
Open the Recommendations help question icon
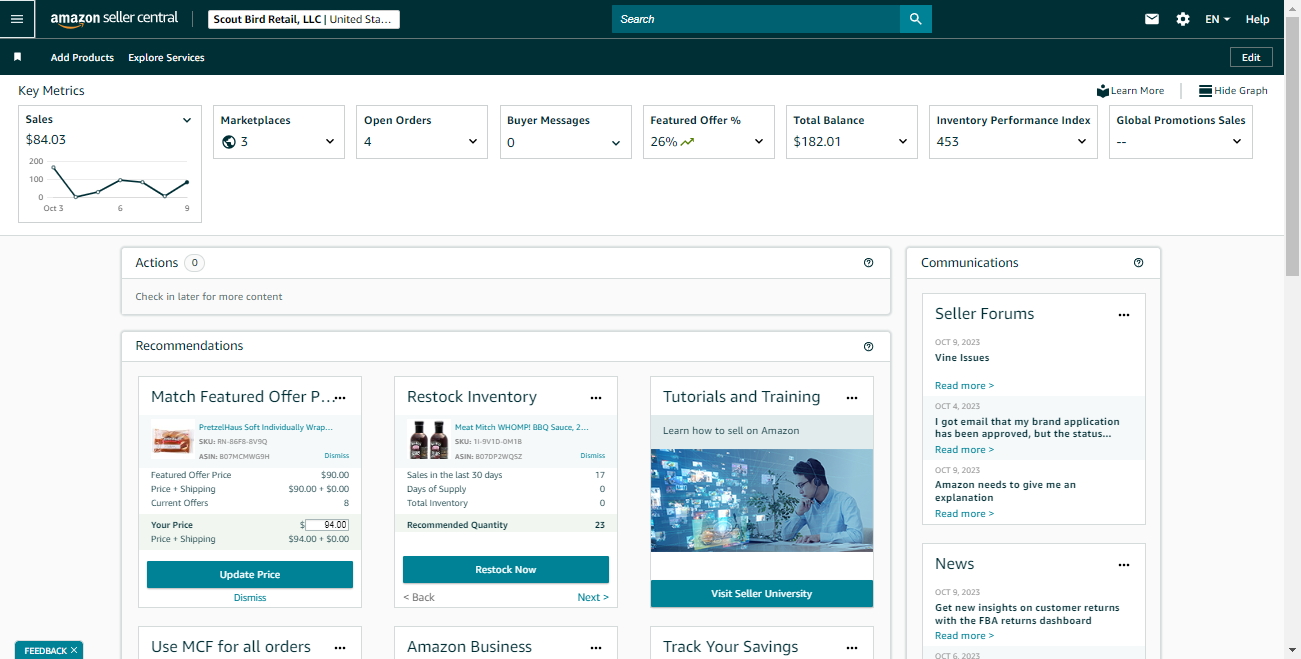coord(868,346)
